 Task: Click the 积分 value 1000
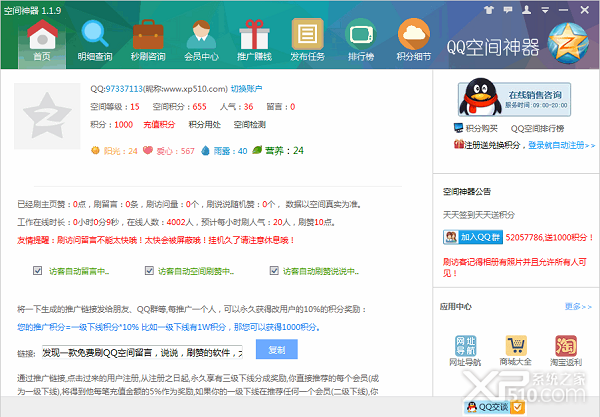tap(124, 125)
